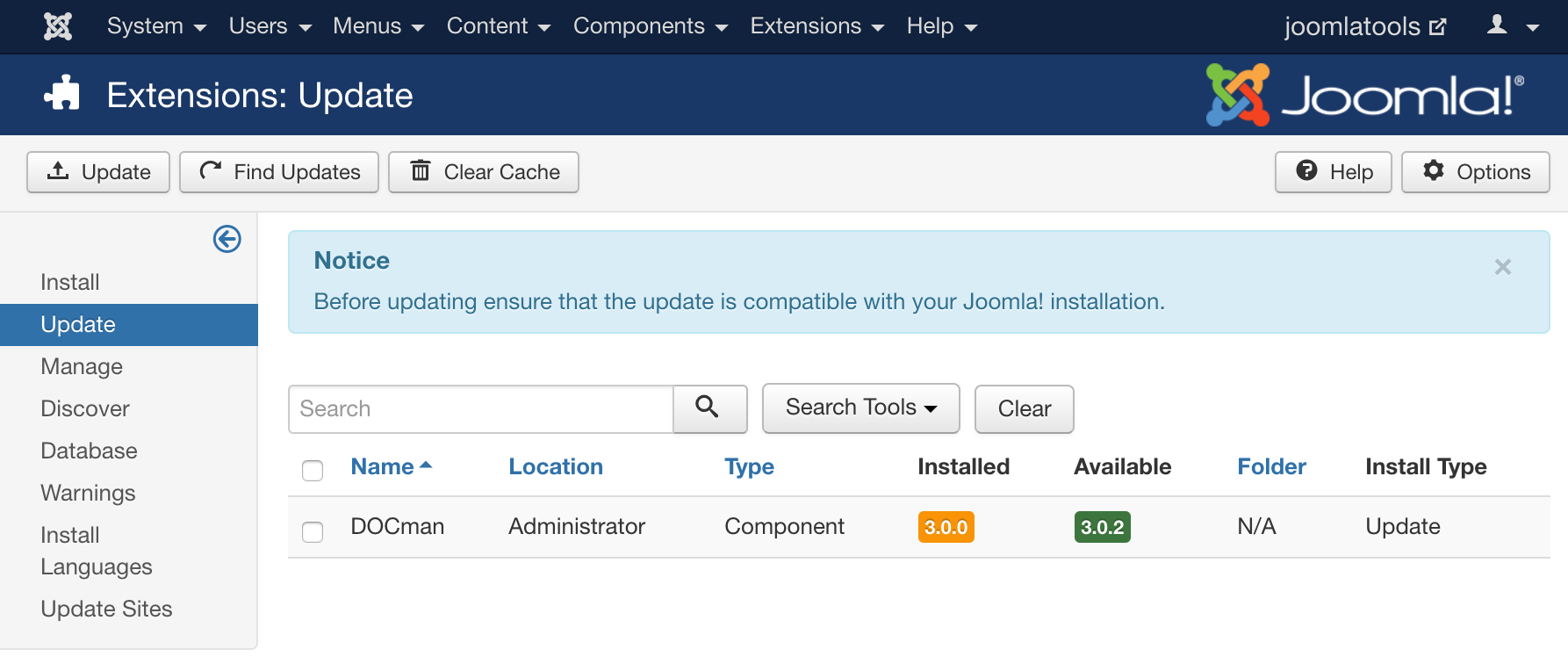Viewport: 1568px width, 671px height.
Task: Focus the Search text field
Action: click(x=480, y=408)
